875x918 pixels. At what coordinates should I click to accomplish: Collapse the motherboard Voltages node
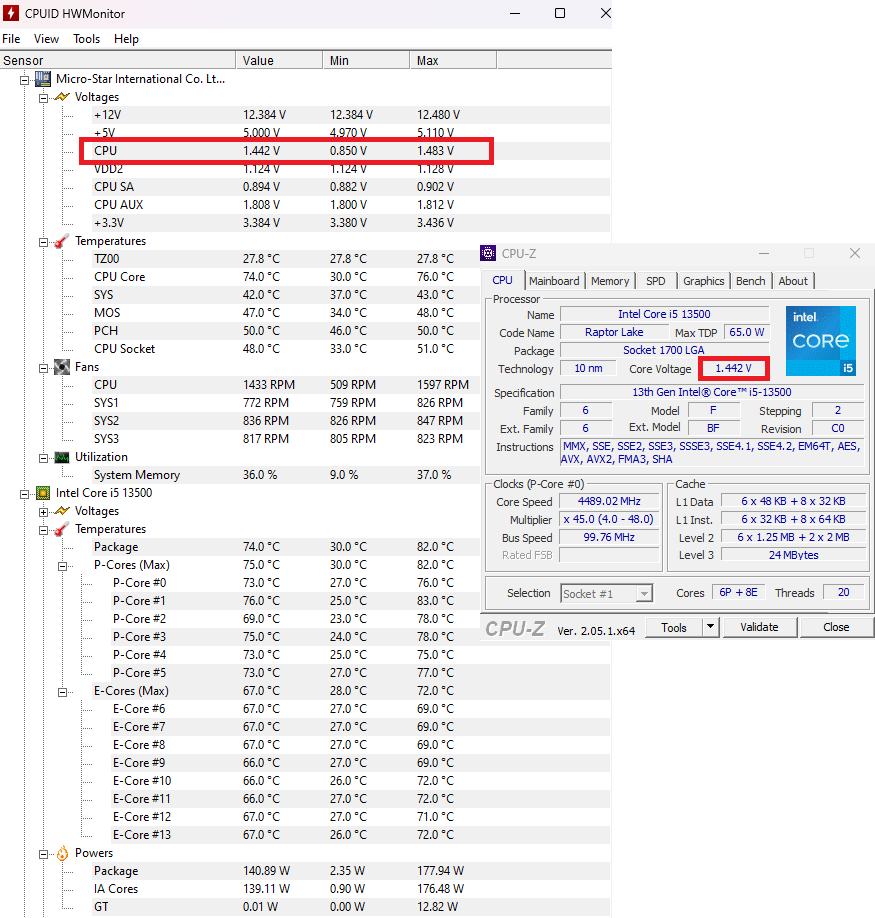[x=43, y=98]
